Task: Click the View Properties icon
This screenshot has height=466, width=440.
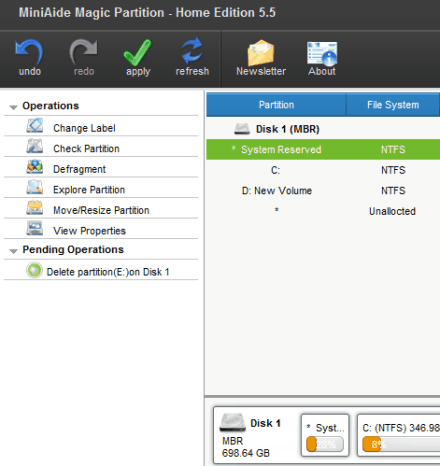Action: click(x=35, y=228)
